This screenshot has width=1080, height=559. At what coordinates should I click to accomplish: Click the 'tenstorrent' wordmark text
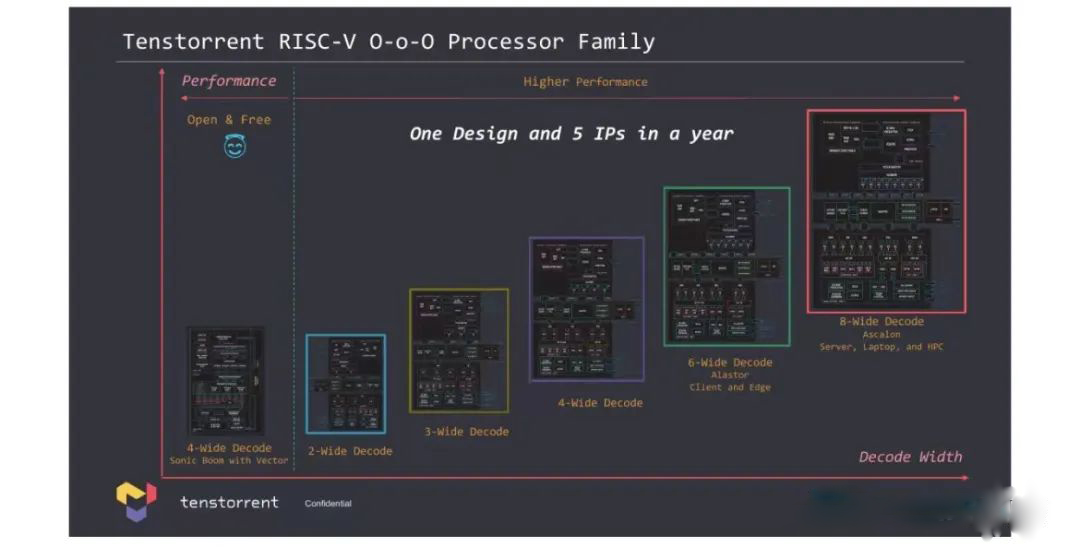(229, 503)
